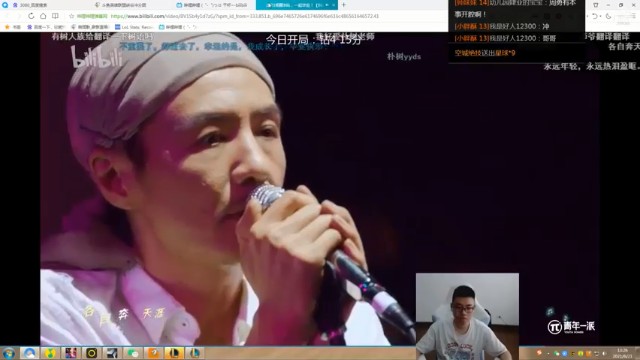This screenshot has width=640, height=360.
Task: Click the bilibili logo on the video
Action: pos(96,57)
